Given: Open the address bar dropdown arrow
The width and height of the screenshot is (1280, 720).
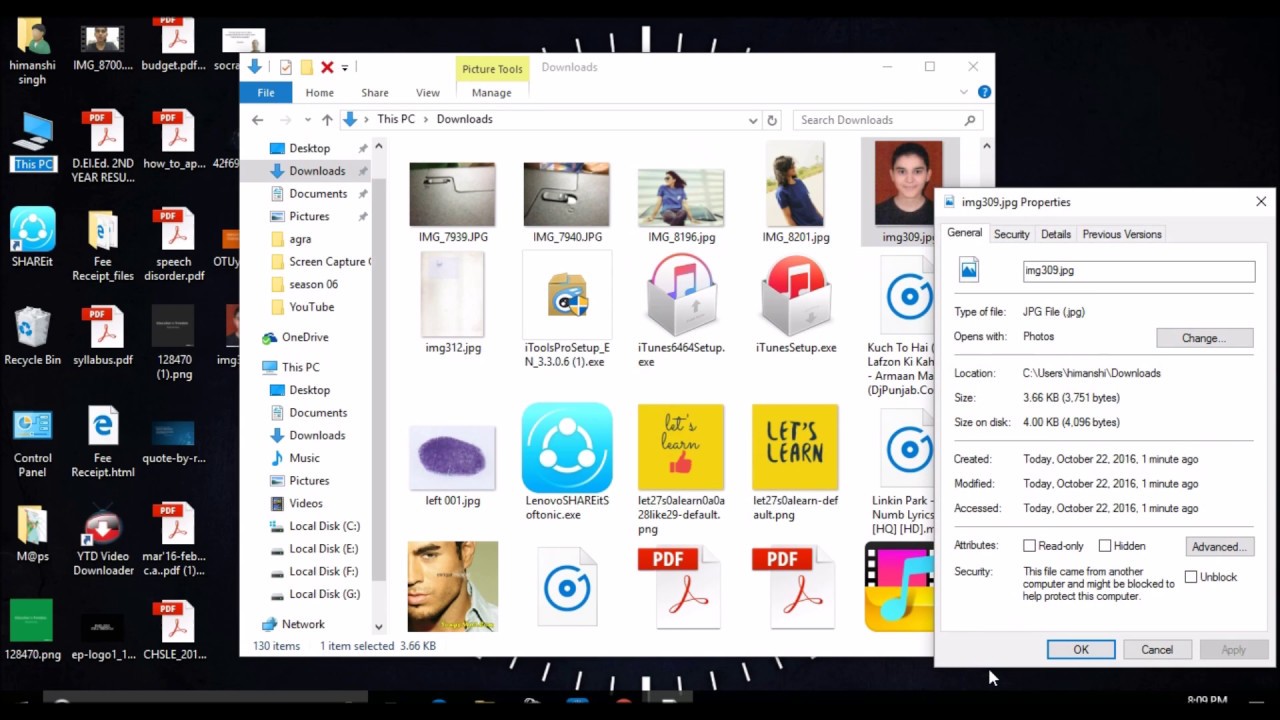Looking at the screenshot, I should point(752,119).
